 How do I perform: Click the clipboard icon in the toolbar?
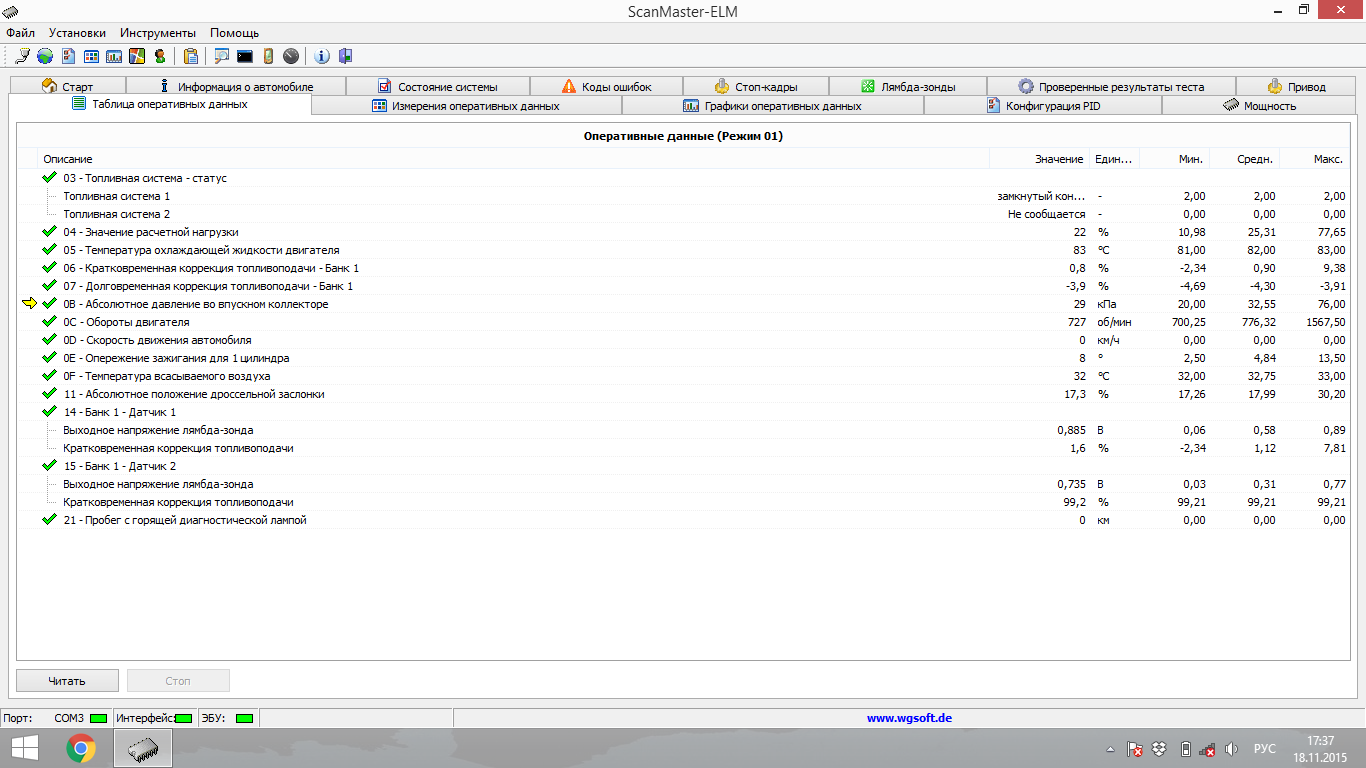(190, 56)
